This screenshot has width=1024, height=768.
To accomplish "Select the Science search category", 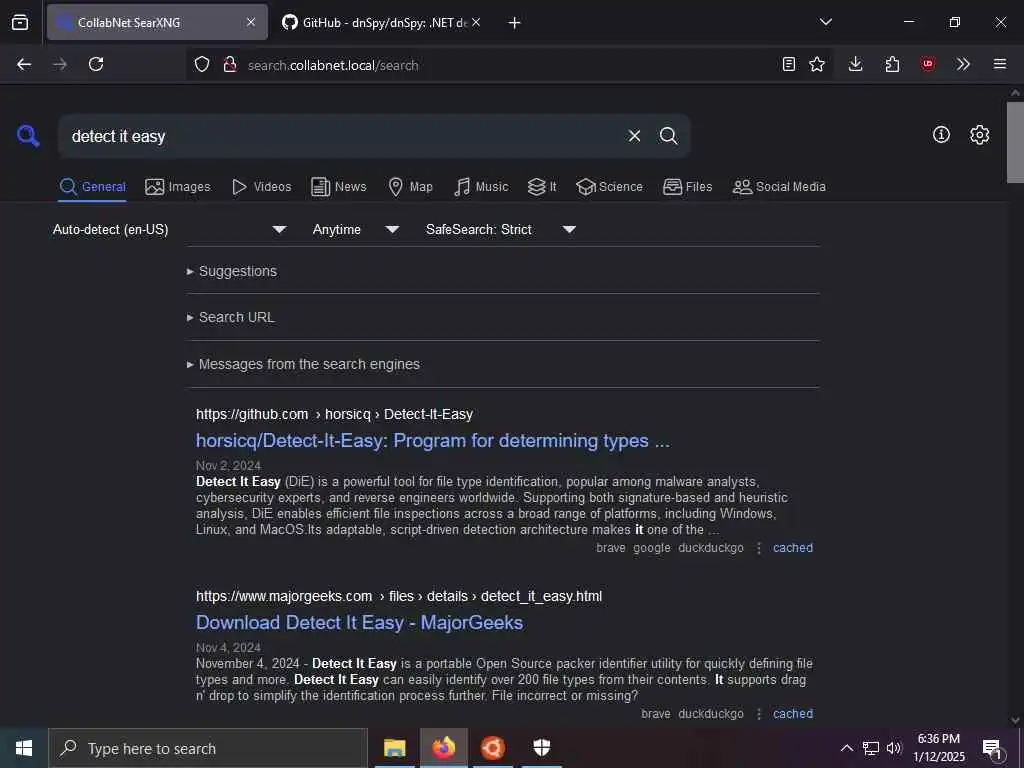I will 609,187.
